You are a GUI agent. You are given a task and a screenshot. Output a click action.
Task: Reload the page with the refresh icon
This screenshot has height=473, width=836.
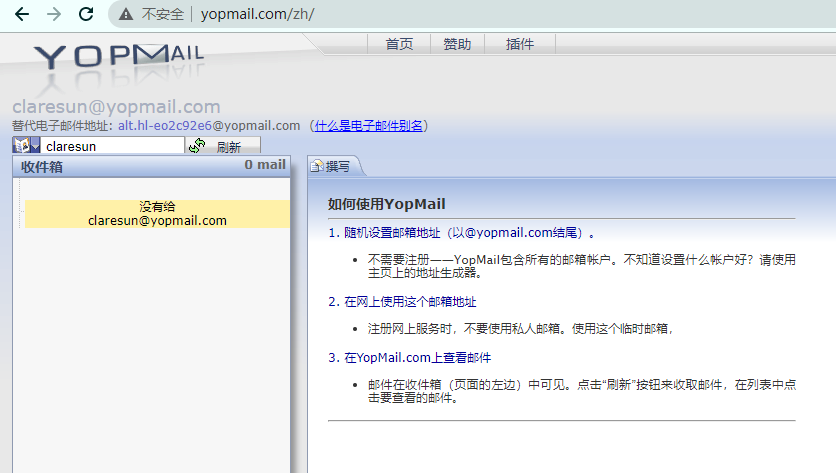coord(86,14)
